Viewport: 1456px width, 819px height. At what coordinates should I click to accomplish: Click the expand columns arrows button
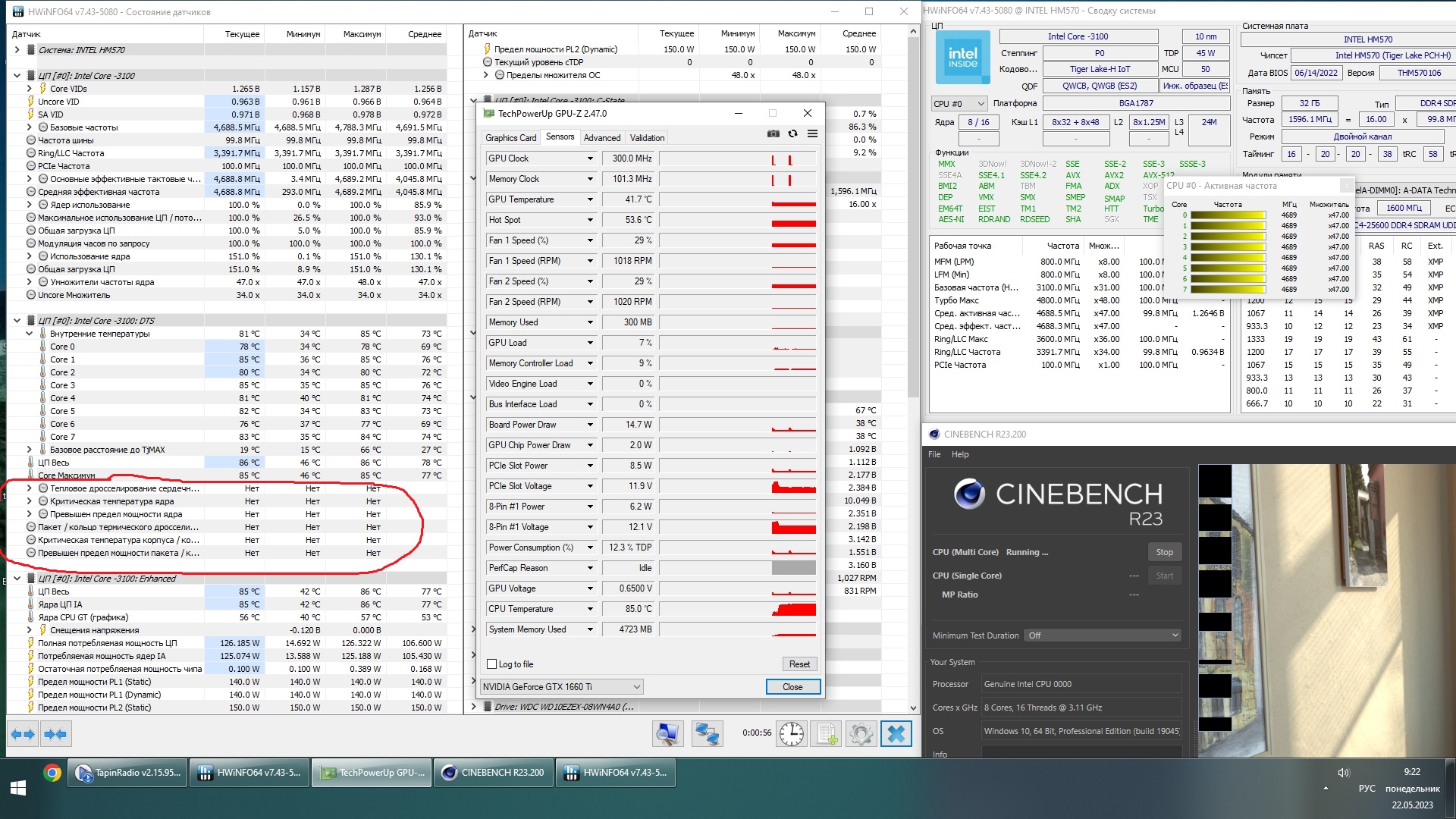click(23, 734)
